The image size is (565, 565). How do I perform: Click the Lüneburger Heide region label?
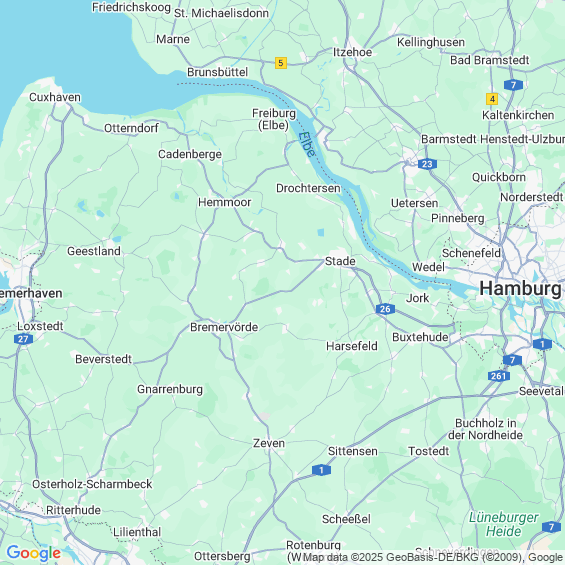tap(503, 524)
